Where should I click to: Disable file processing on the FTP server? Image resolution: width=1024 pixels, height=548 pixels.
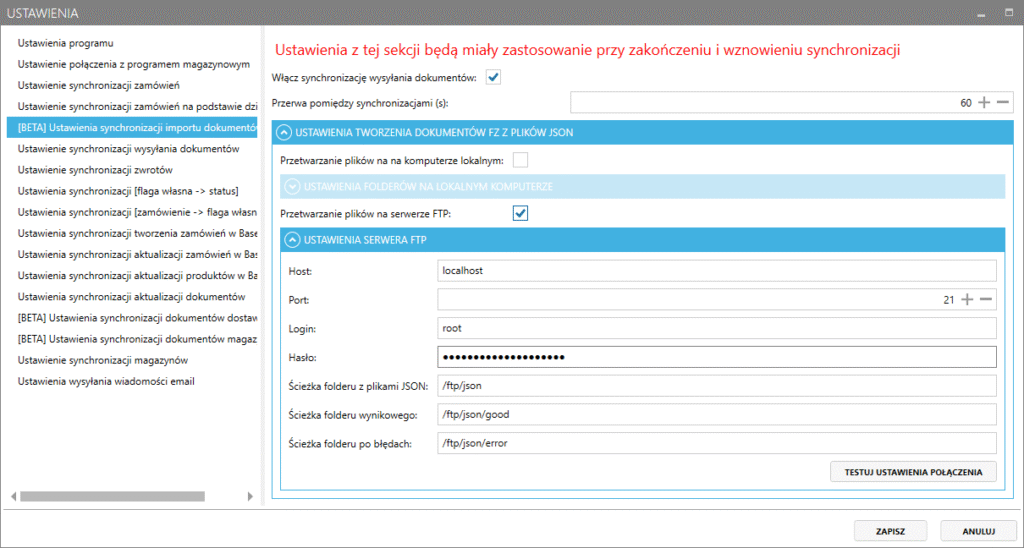click(x=520, y=214)
